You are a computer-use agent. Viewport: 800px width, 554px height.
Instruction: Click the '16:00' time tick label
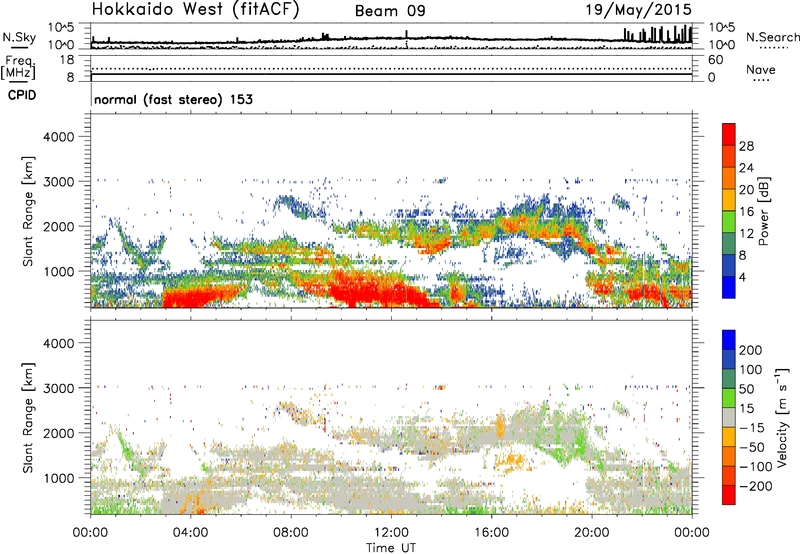pyautogui.click(x=491, y=533)
